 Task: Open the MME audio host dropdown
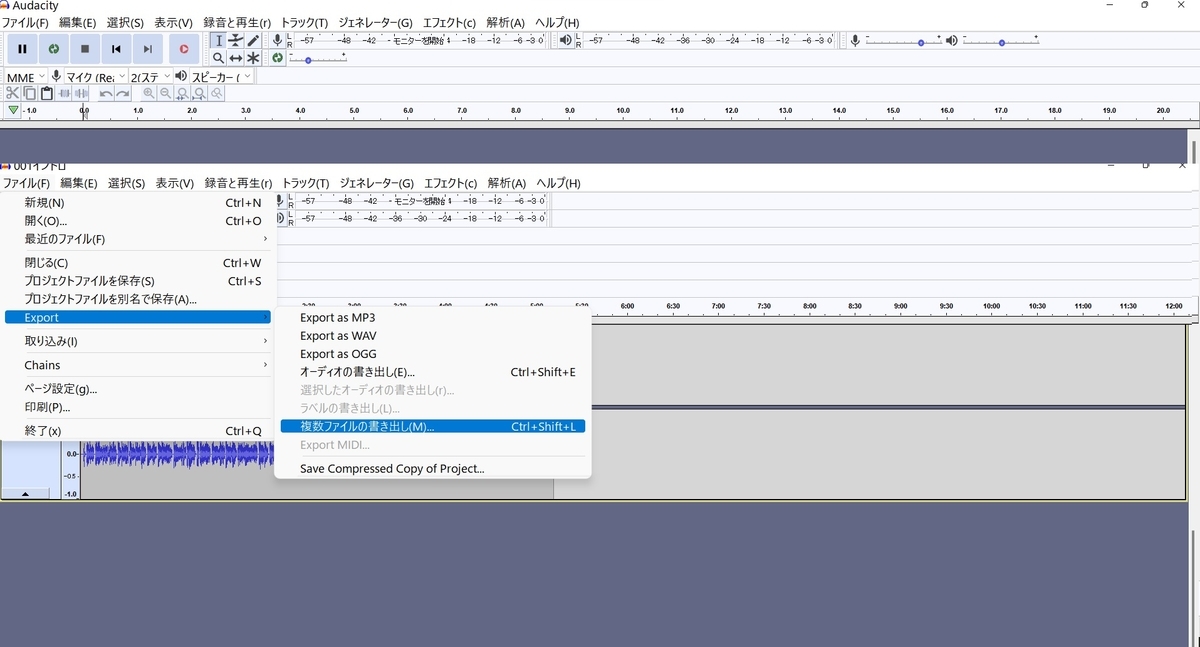click(25, 77)
